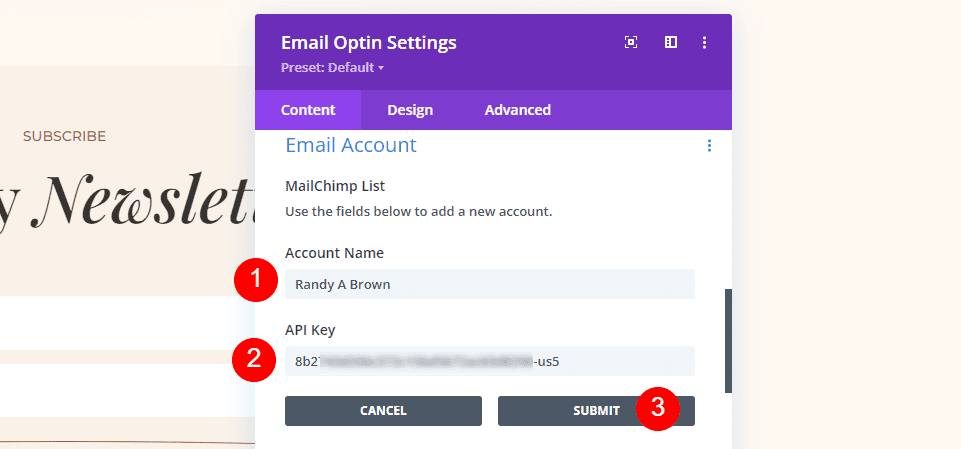Open the Preset: Default dropdown
Screen dimensions: 961x449
pyautogui.click(x=333, y=68)
